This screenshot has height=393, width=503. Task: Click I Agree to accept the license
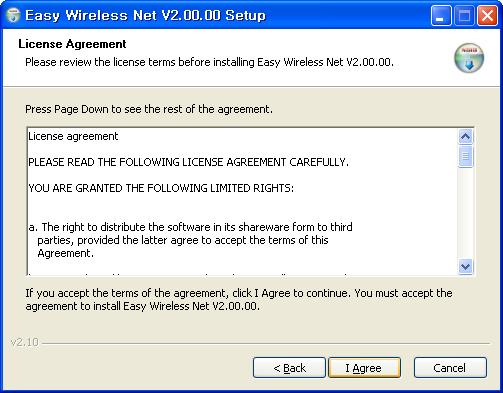coord(364,368)
